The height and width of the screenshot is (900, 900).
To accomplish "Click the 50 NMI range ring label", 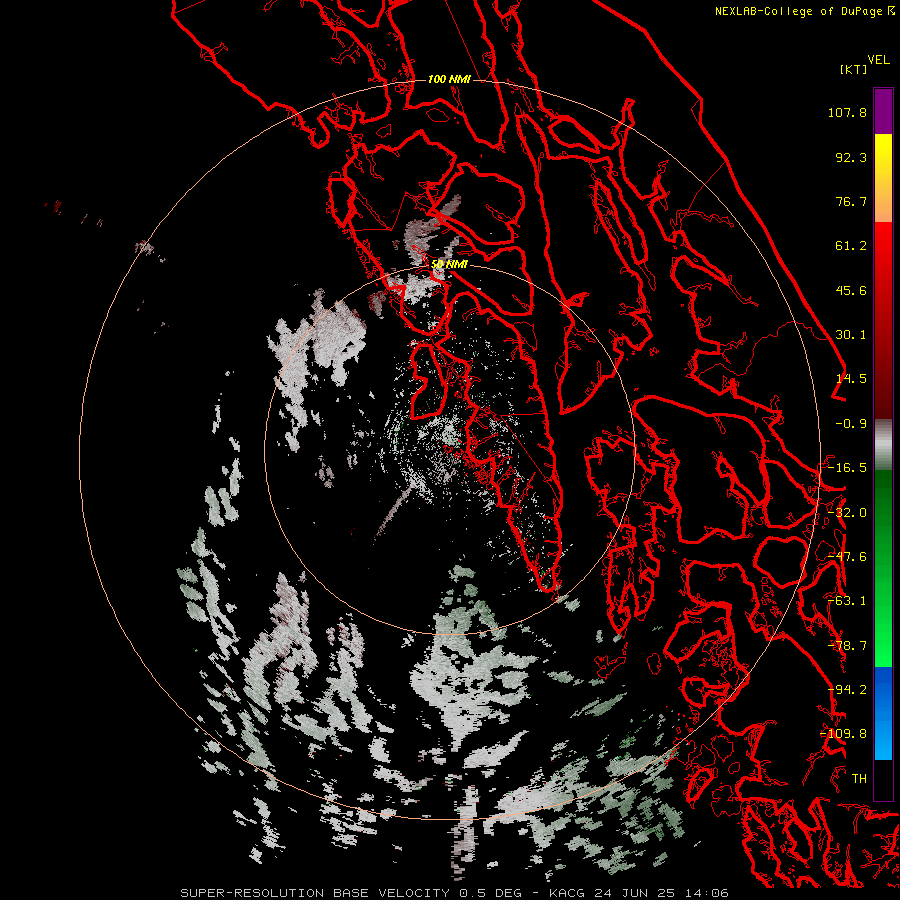I will point(449,264).
